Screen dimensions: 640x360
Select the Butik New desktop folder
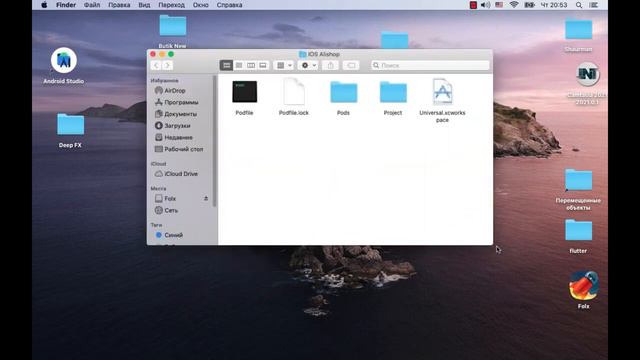point(173,25)
